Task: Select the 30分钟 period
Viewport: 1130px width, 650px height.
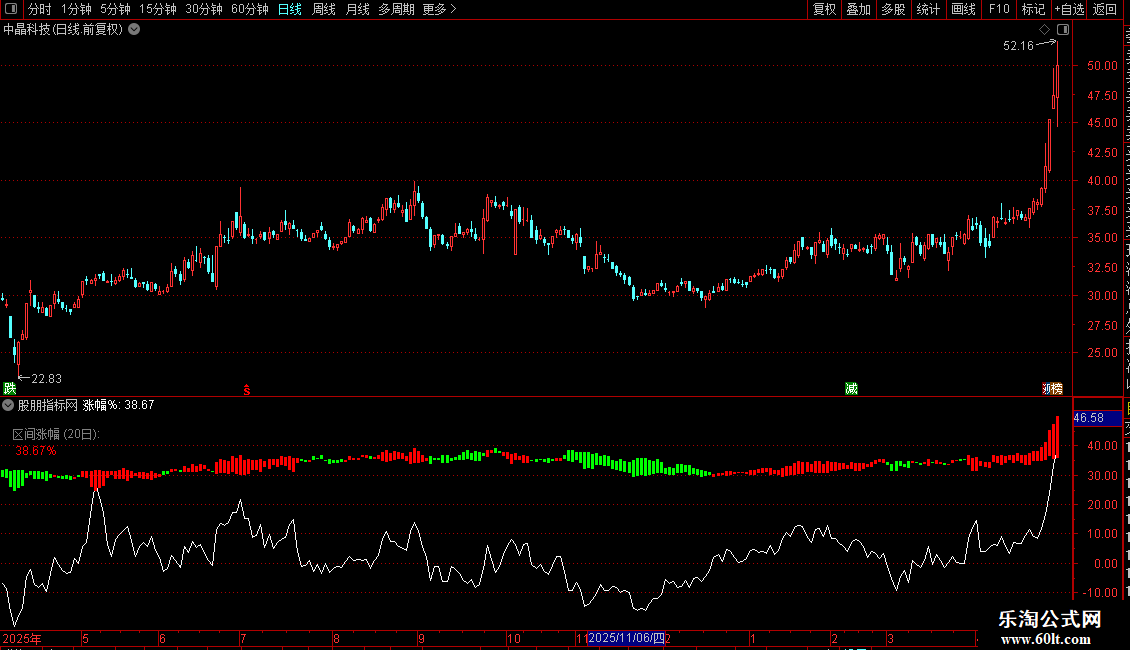Action: pos(204,9)
